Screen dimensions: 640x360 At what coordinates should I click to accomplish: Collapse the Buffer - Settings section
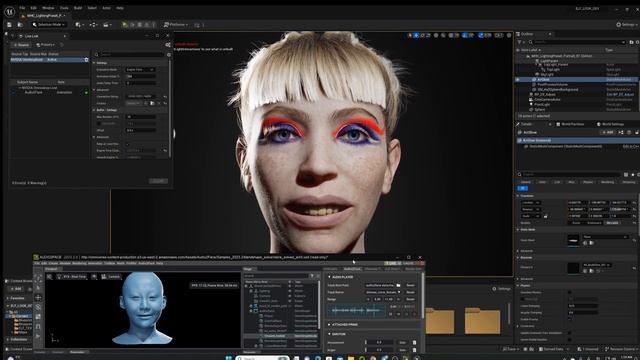94,110
